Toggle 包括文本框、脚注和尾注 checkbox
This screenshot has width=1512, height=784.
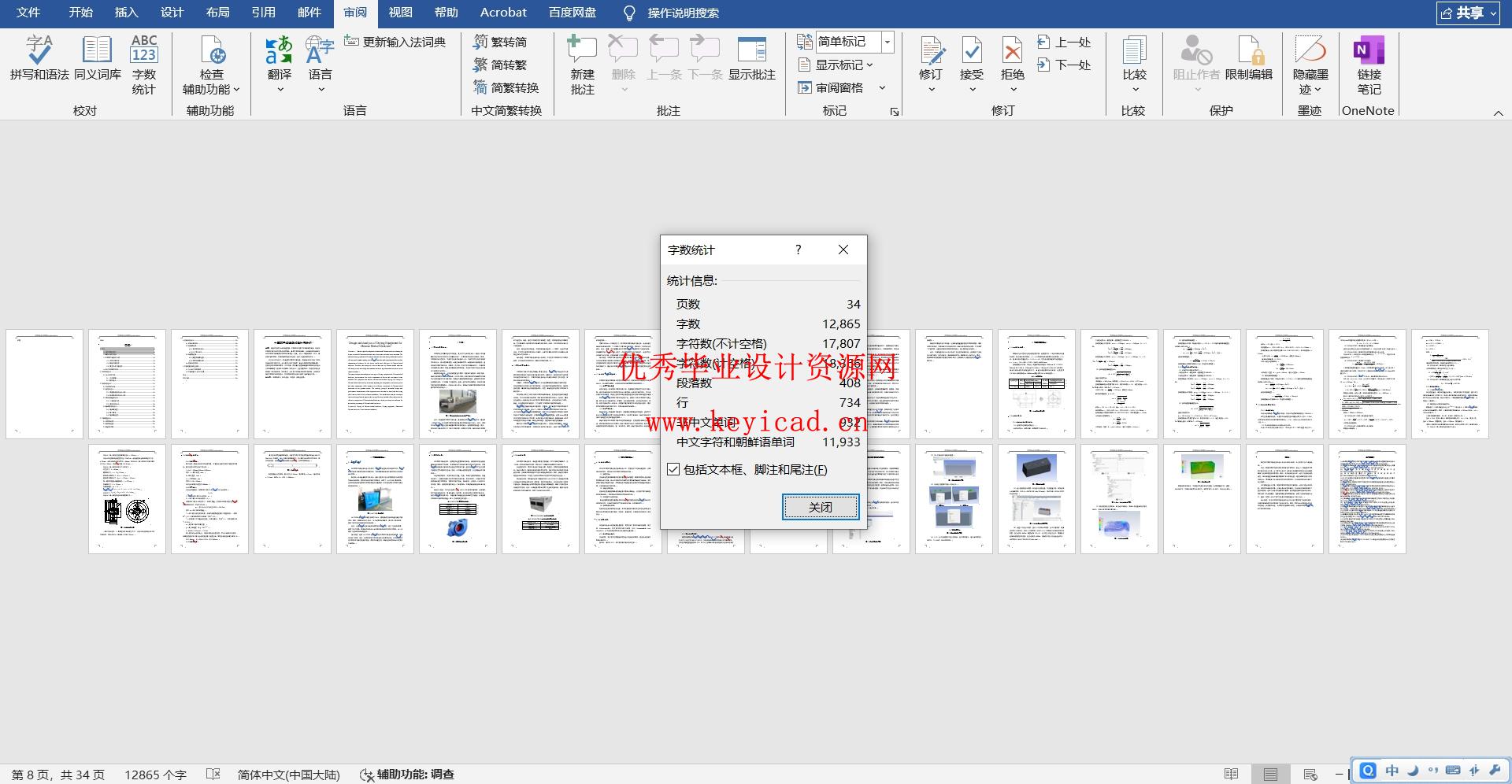tap(673, 470)
